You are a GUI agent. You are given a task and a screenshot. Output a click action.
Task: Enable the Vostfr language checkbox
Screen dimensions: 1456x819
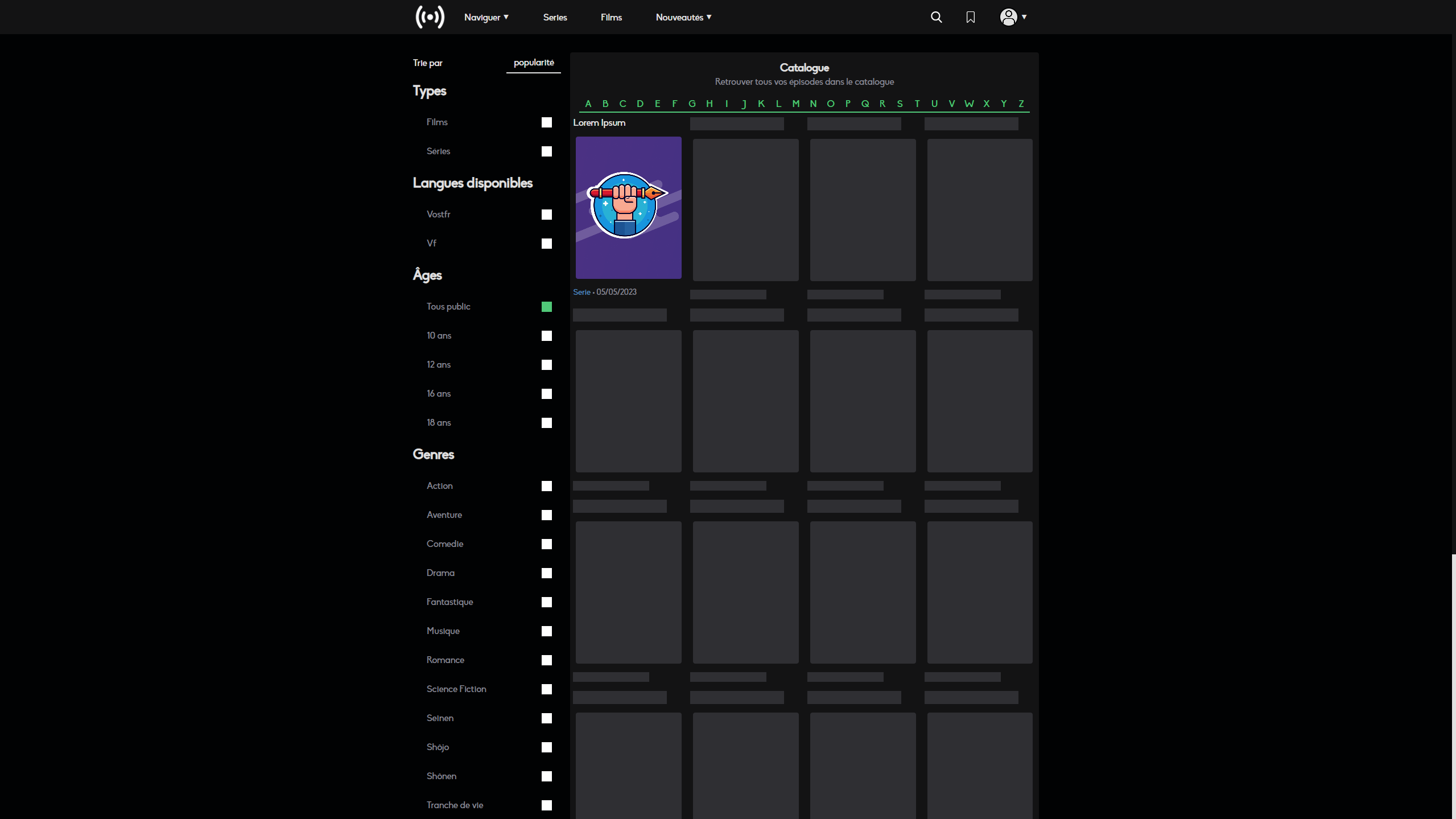546,215
